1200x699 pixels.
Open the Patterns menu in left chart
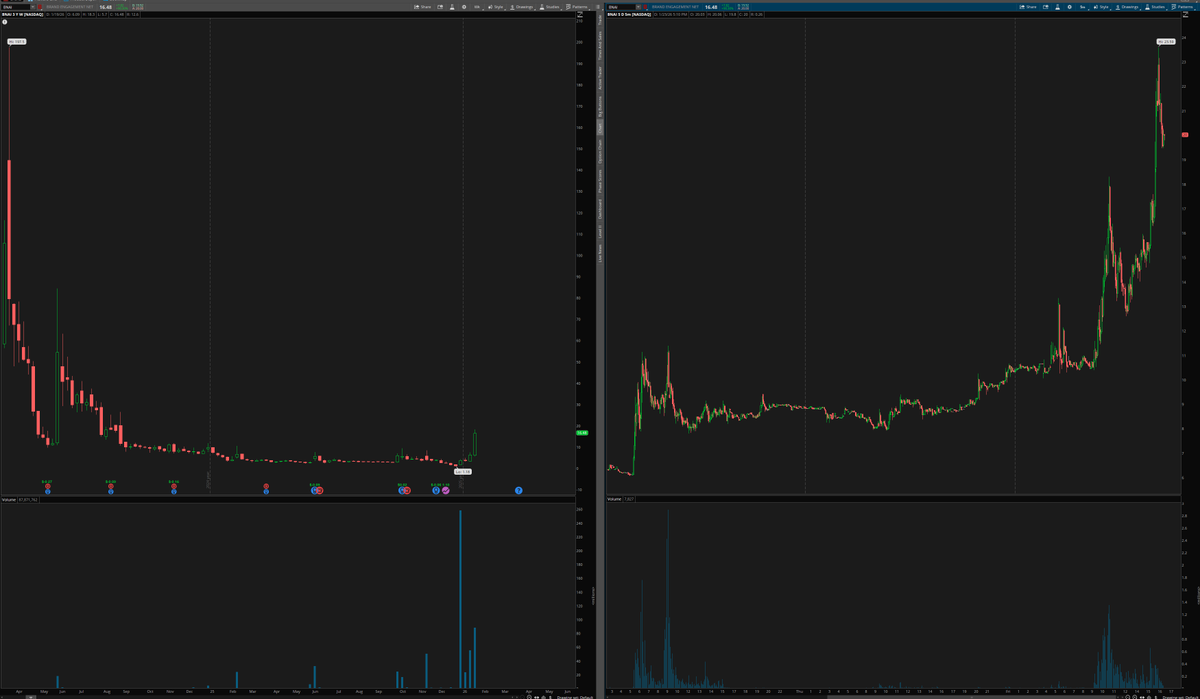tap(578, 7)
